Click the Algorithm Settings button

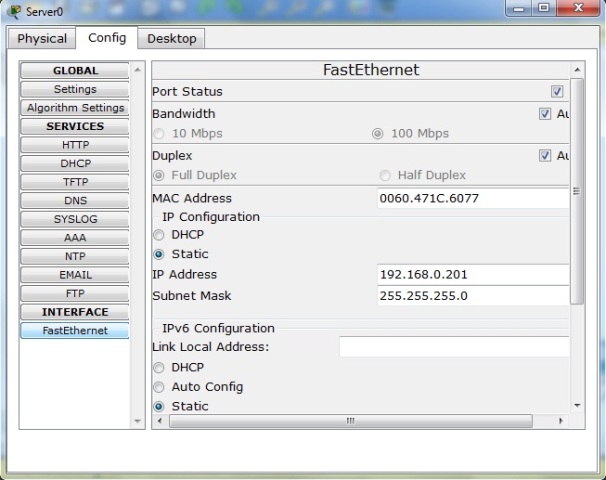tap(75, 108)
